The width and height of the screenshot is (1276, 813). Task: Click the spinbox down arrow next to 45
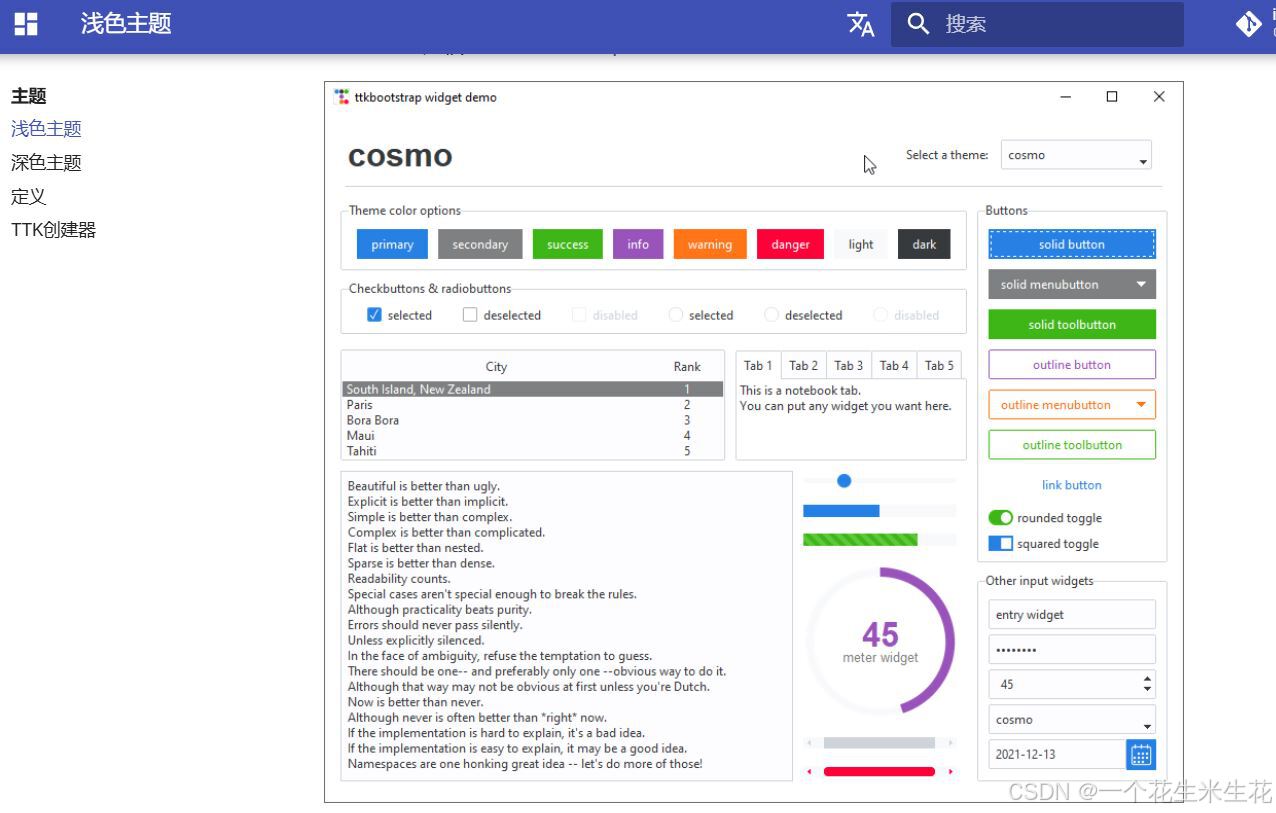[x=1147, y=690]
